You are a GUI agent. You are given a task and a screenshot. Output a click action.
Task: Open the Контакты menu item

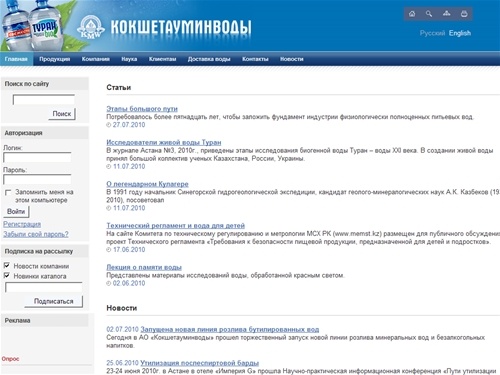255,59
